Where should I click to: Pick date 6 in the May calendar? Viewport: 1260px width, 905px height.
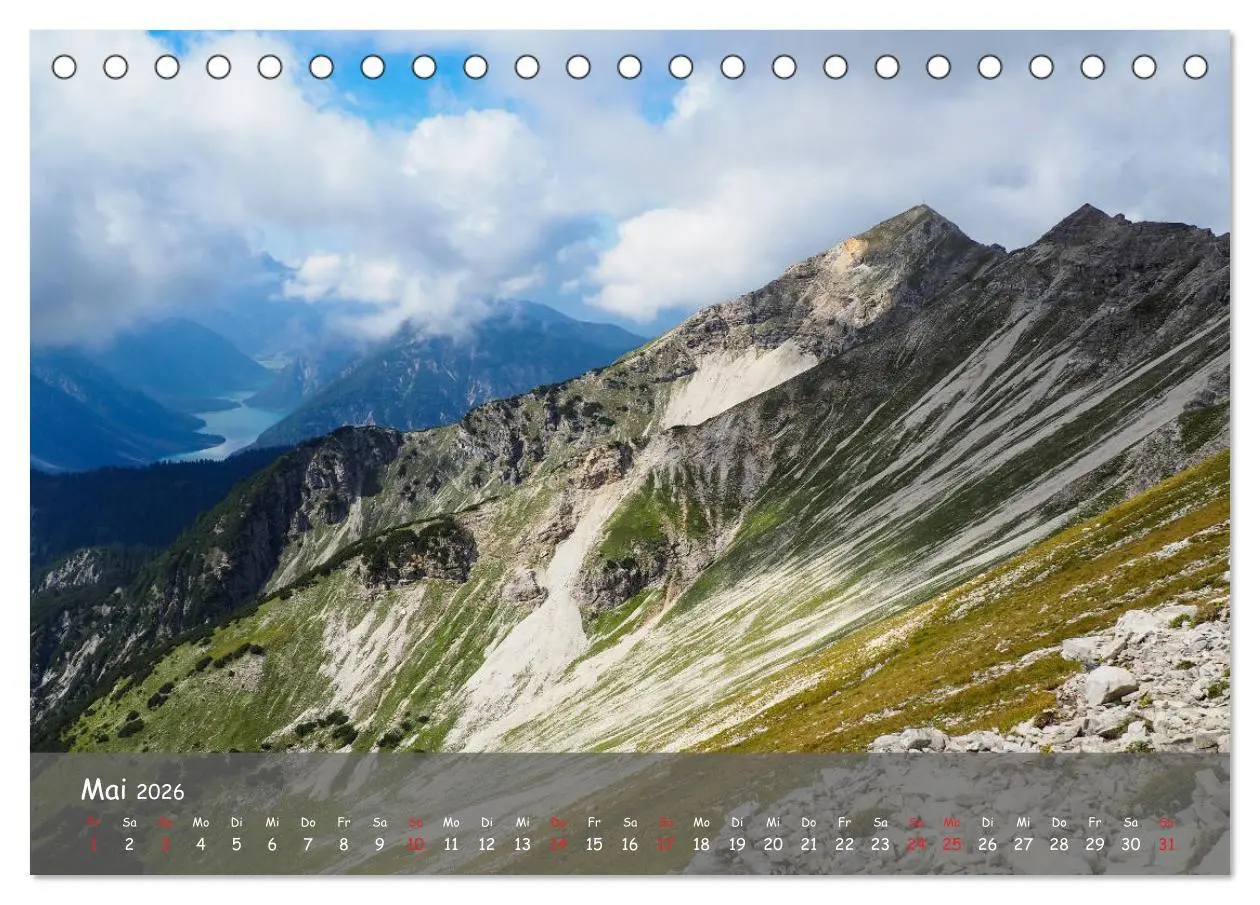tap(272, 844)
